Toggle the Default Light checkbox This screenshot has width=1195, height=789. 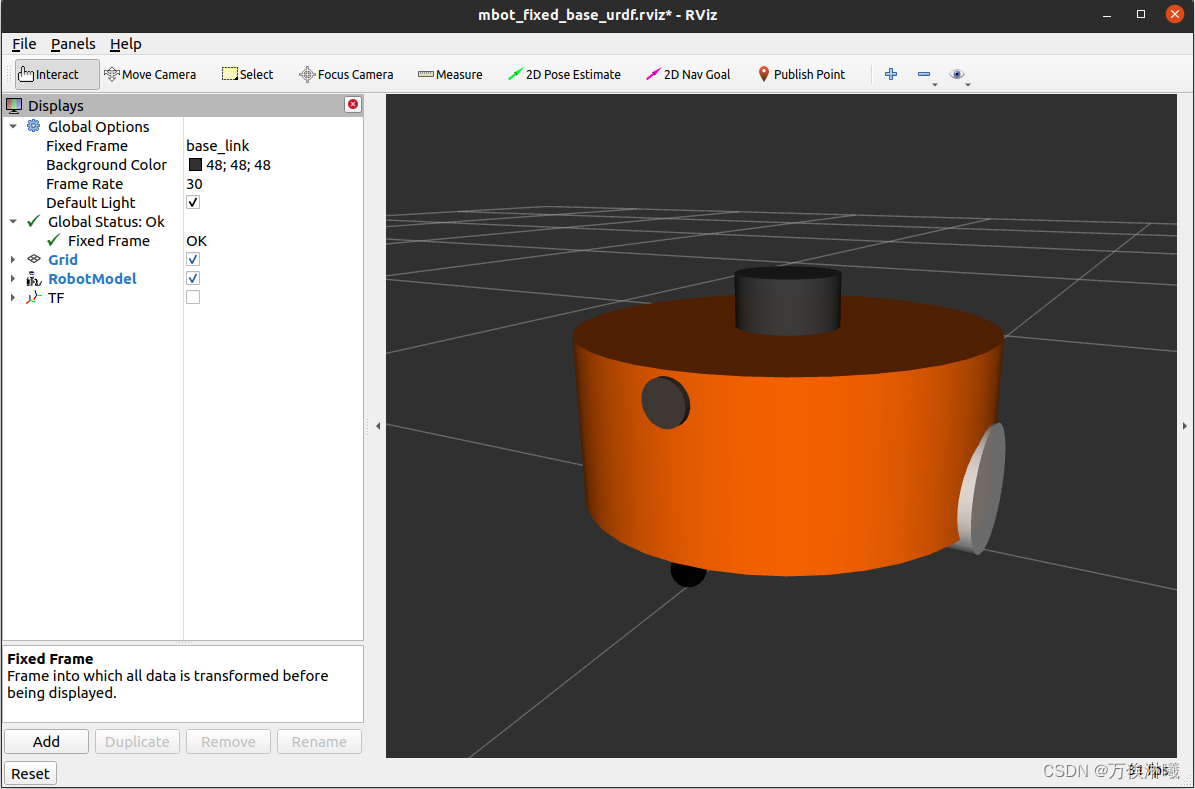pyautogui.click(x=193, y=202)
